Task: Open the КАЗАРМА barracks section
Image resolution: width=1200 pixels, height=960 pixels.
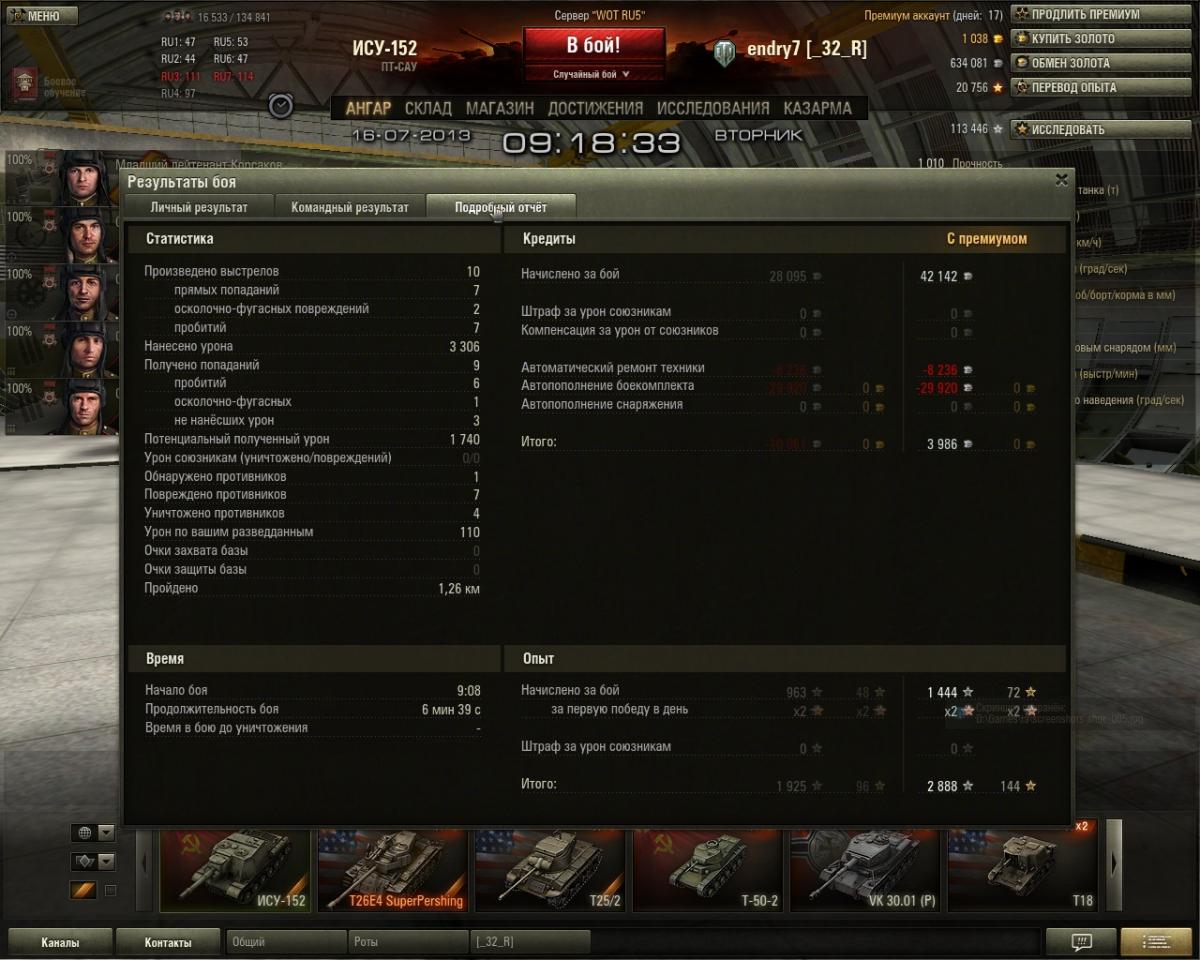Action: point(818,108)
